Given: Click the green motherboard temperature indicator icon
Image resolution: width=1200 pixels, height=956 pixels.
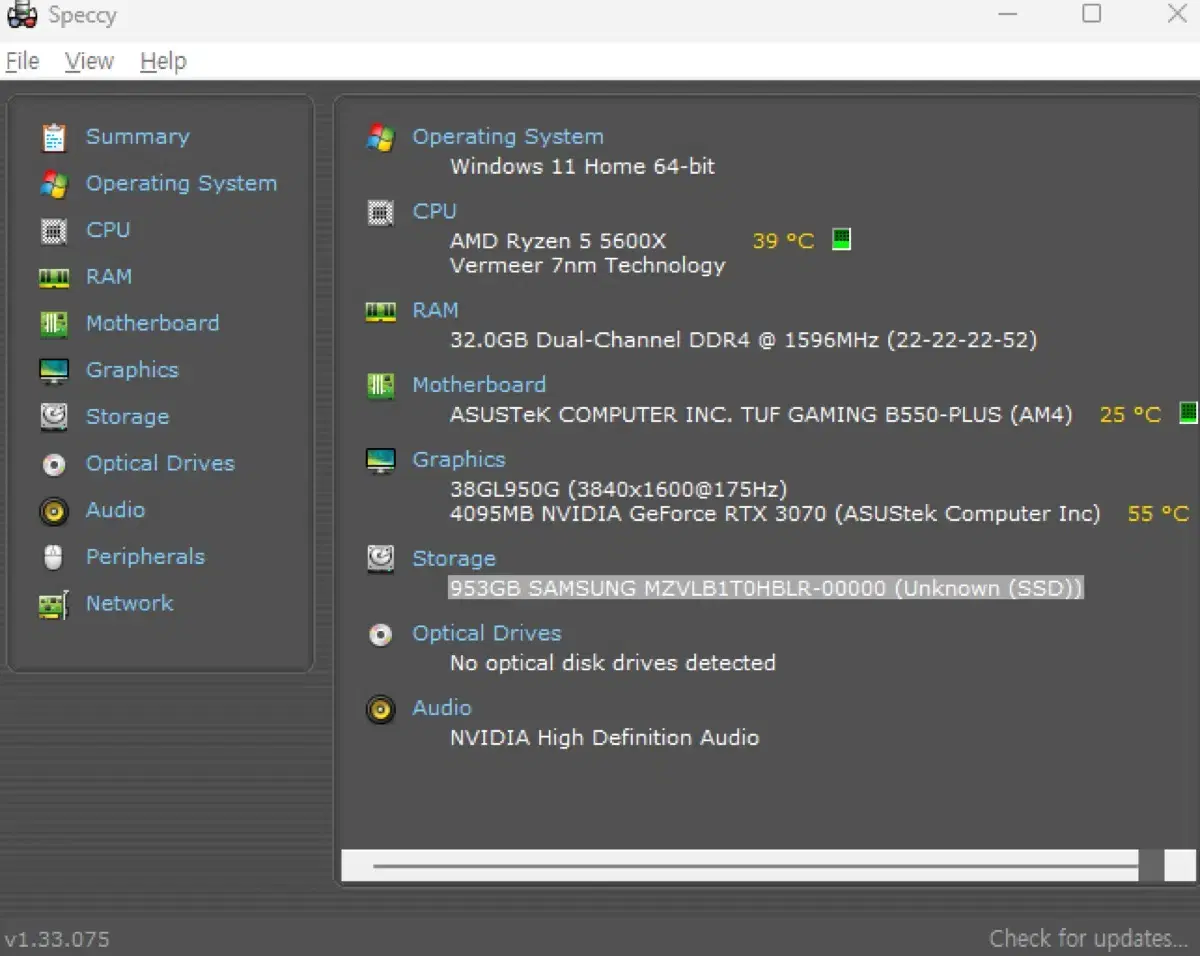Looking at the screenshot, I should tap(1188, 412).
